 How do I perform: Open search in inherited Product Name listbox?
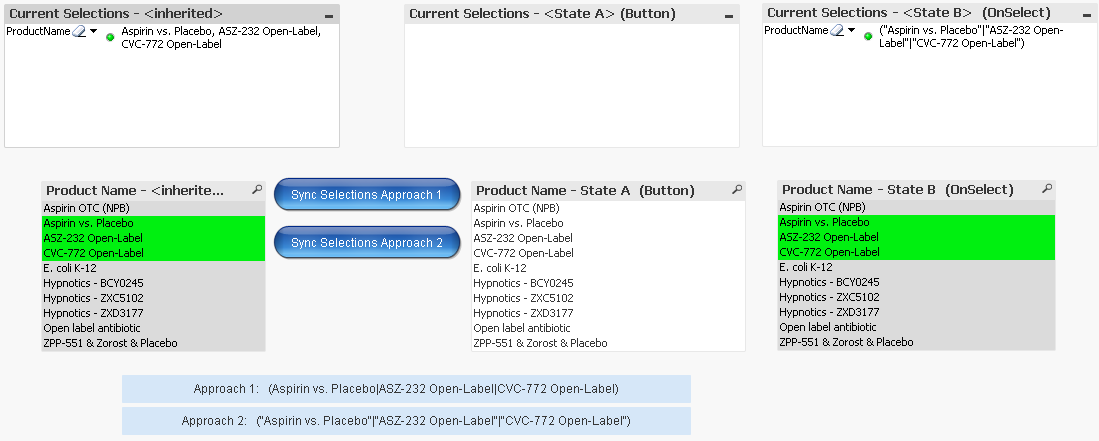click(257, 189)
